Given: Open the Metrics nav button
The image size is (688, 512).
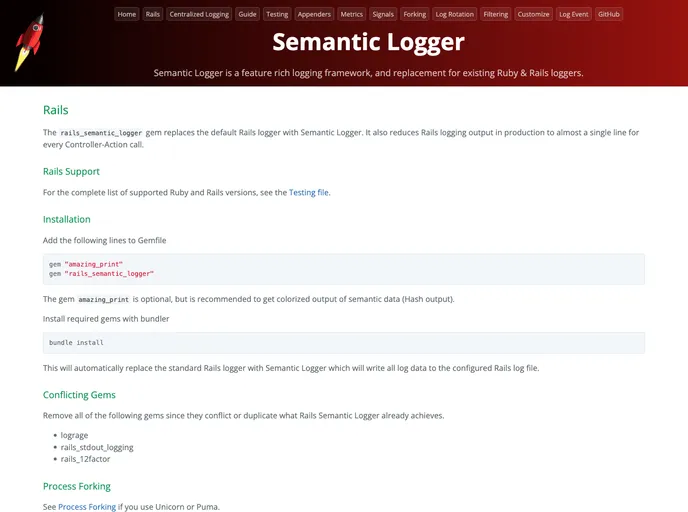Looking at the screenshot, I should coord(352,14).
